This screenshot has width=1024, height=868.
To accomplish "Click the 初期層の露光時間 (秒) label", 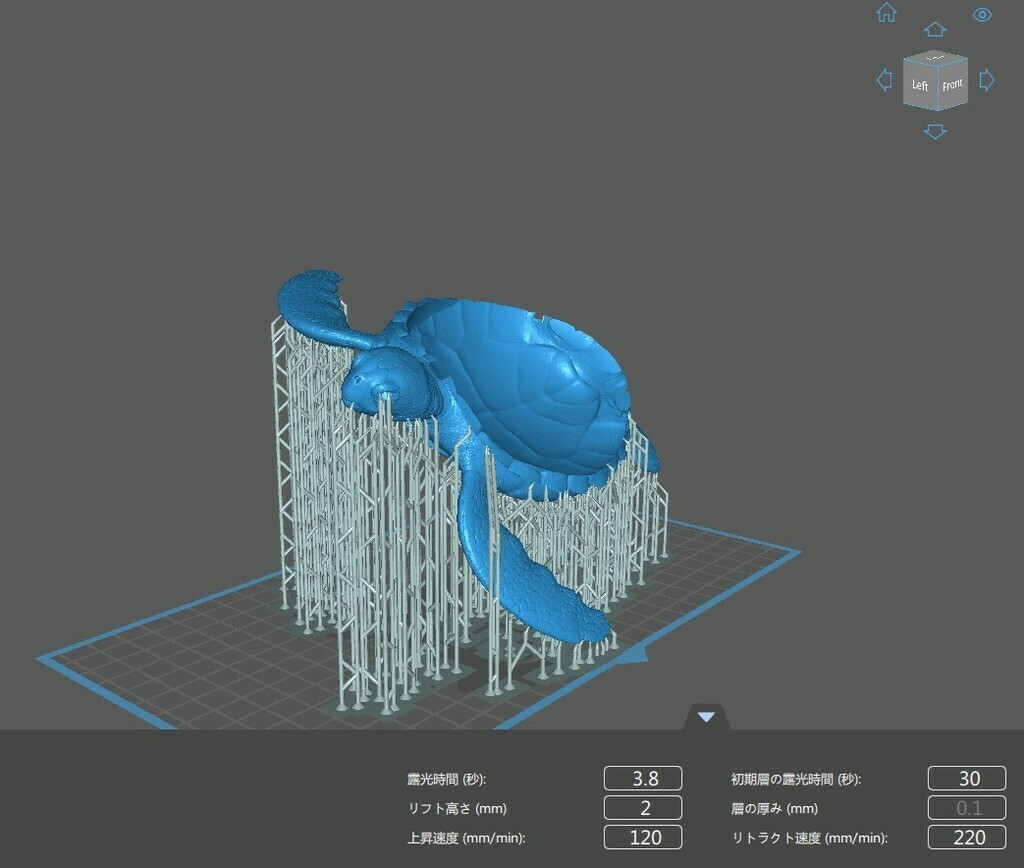I will point(796,779).
